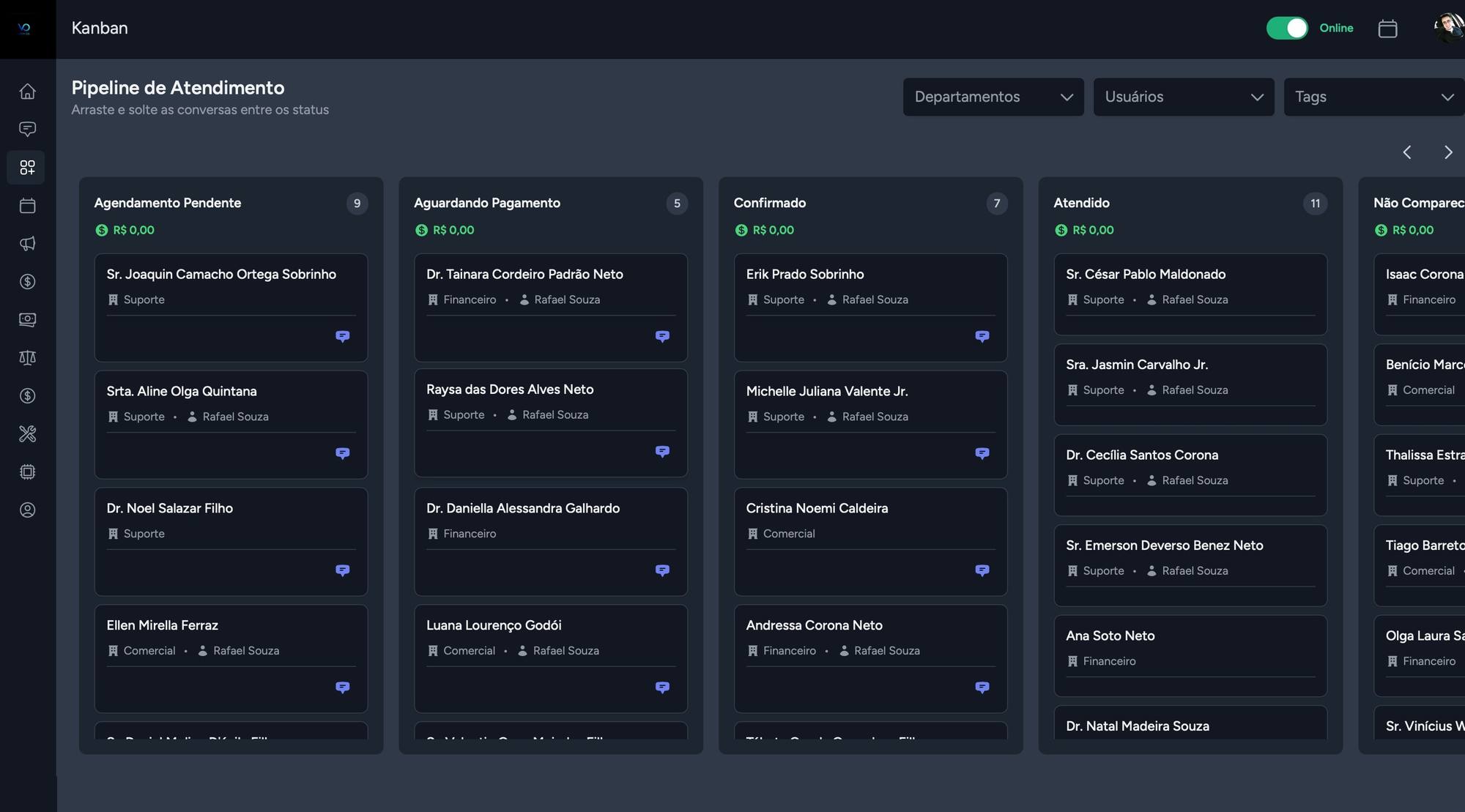
Task: Select the Kanban grid sidebar icon
Action: 27,168
